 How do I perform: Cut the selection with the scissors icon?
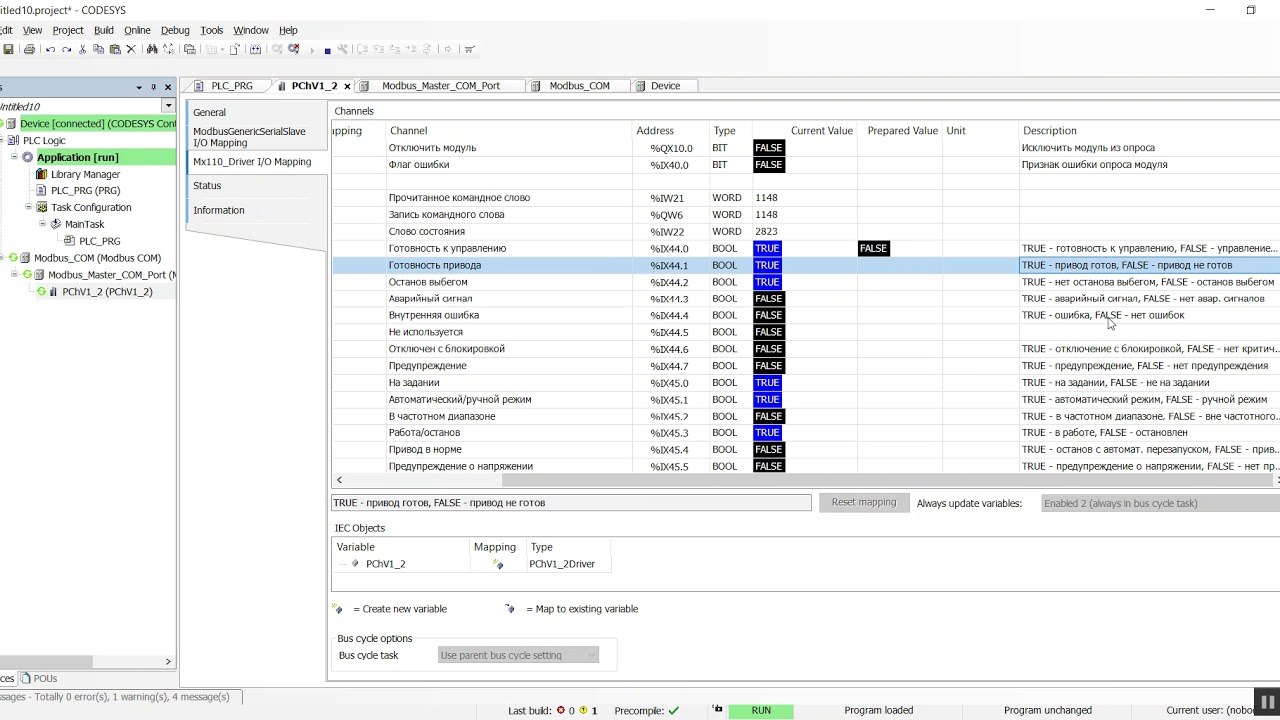point(83,49)
